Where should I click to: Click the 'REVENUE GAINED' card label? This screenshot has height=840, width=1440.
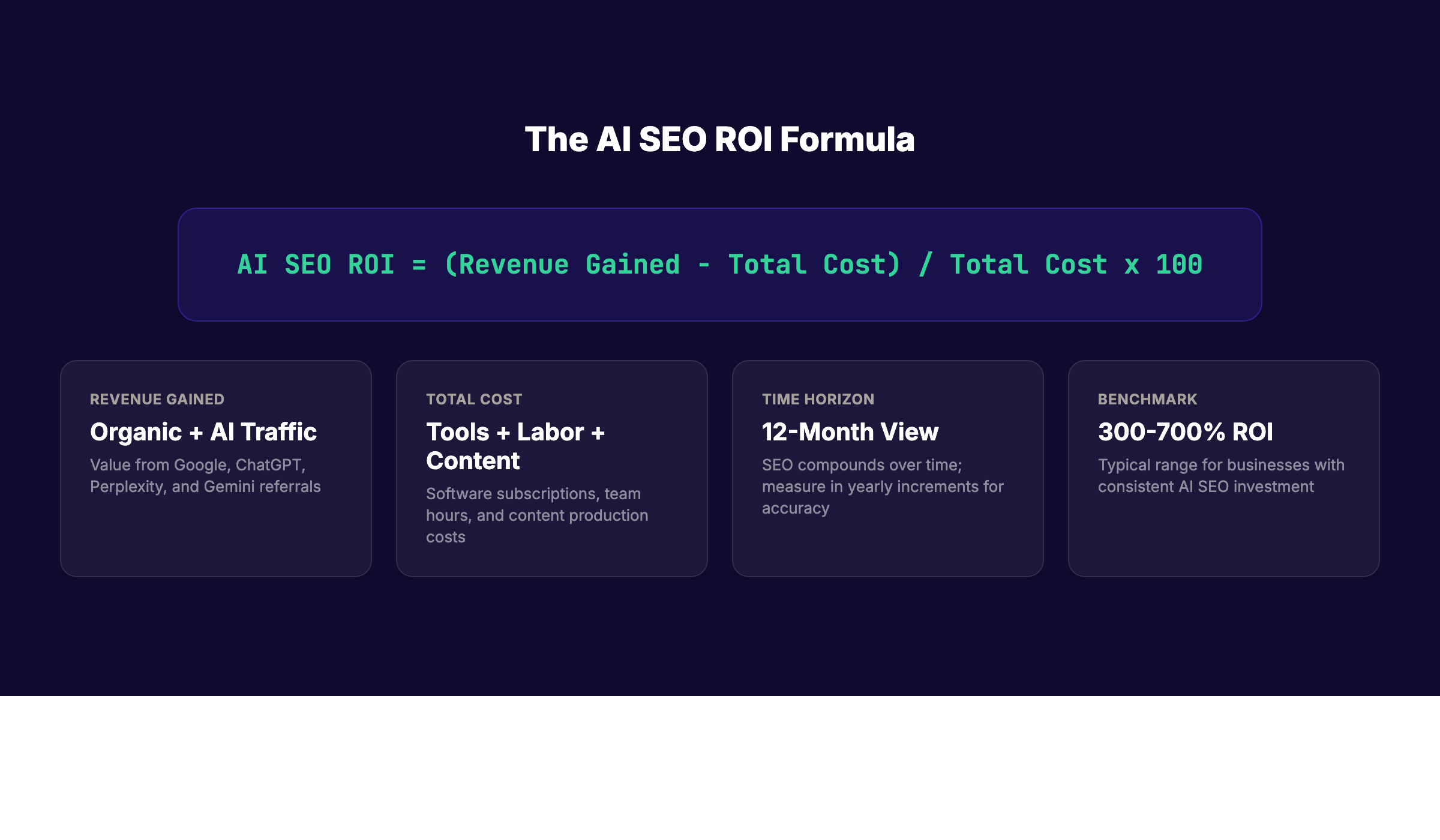[157, 399]
